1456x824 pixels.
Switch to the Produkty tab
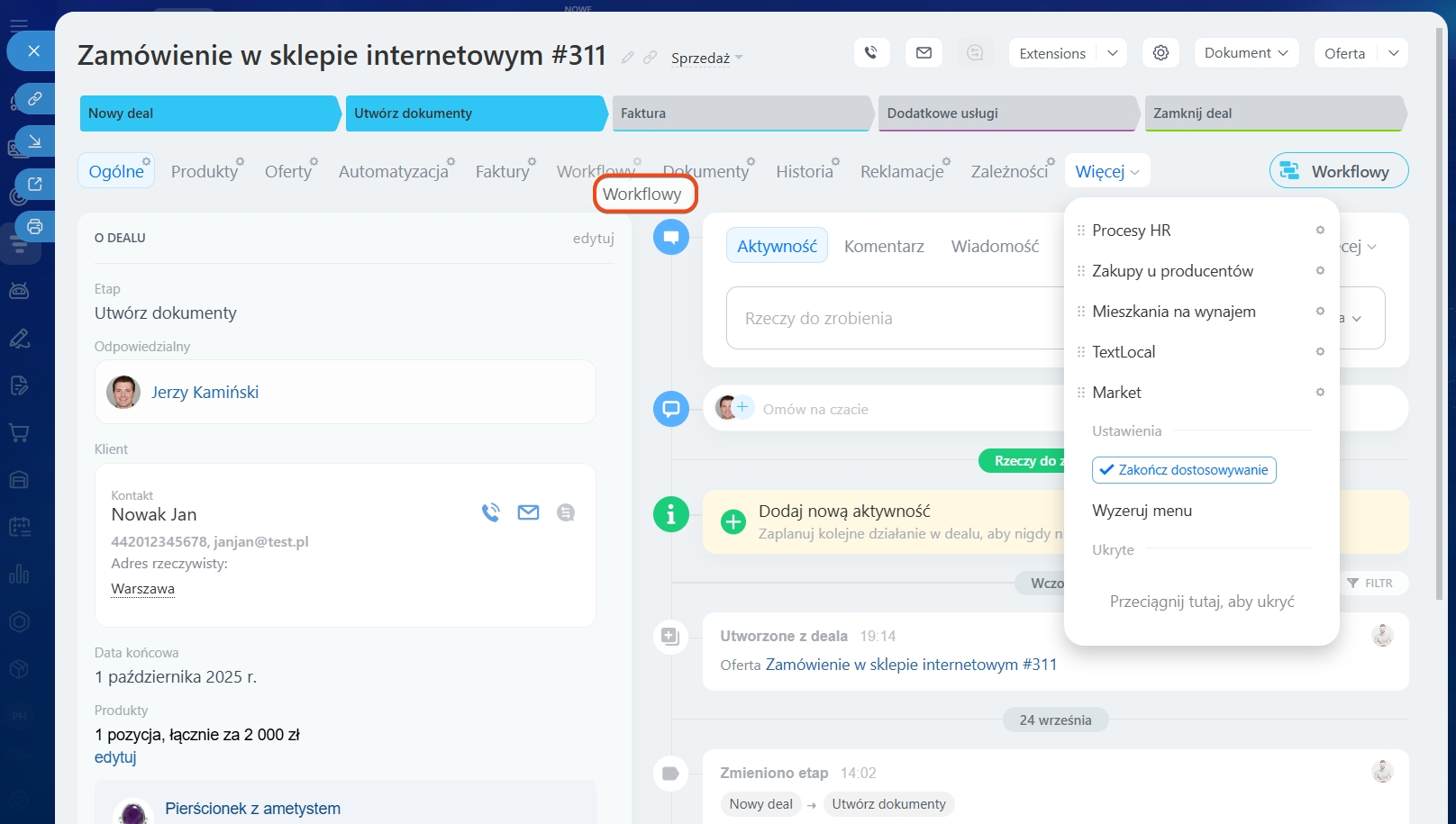point(205,171)
